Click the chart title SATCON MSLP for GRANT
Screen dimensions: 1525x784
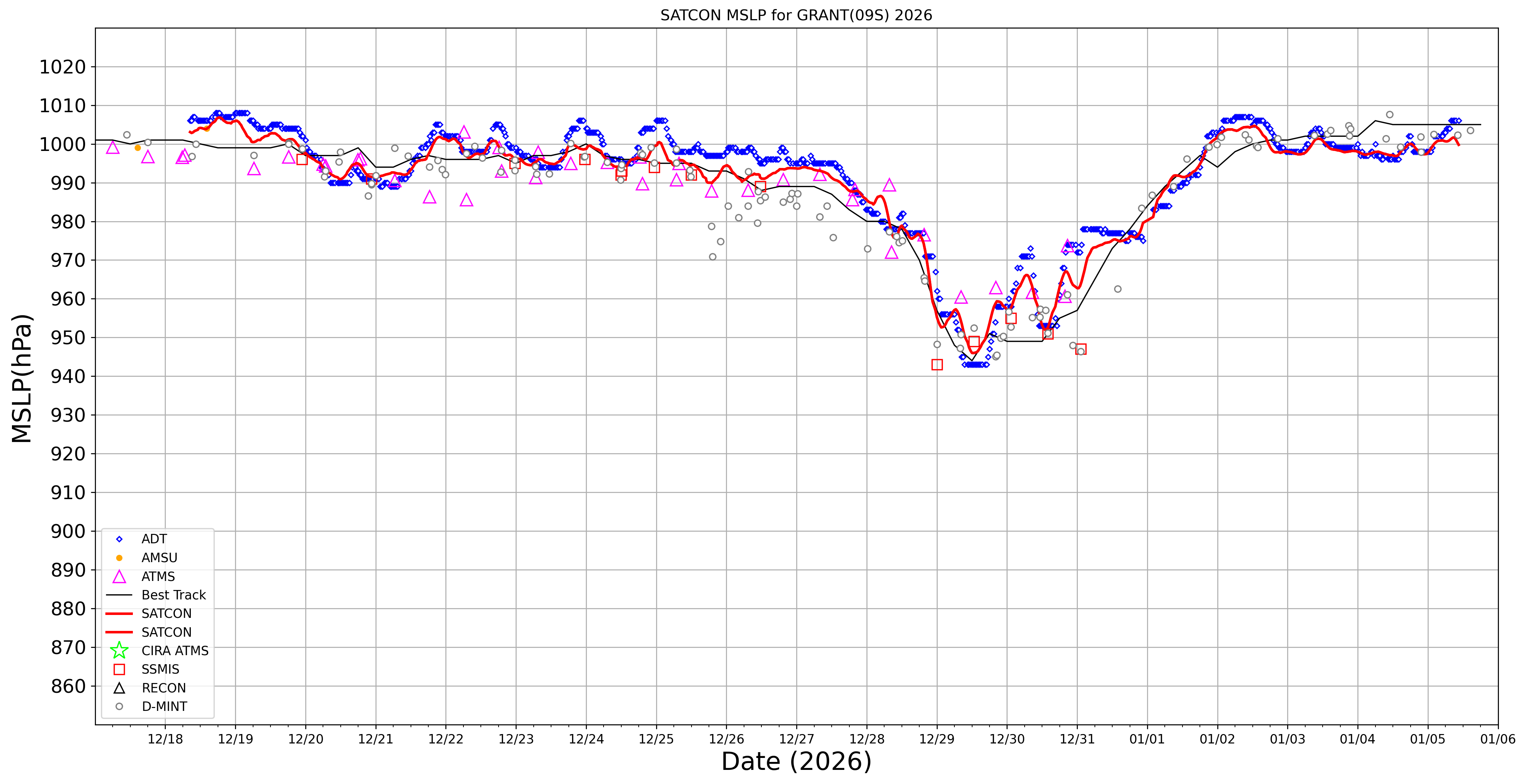pos(796,16)
